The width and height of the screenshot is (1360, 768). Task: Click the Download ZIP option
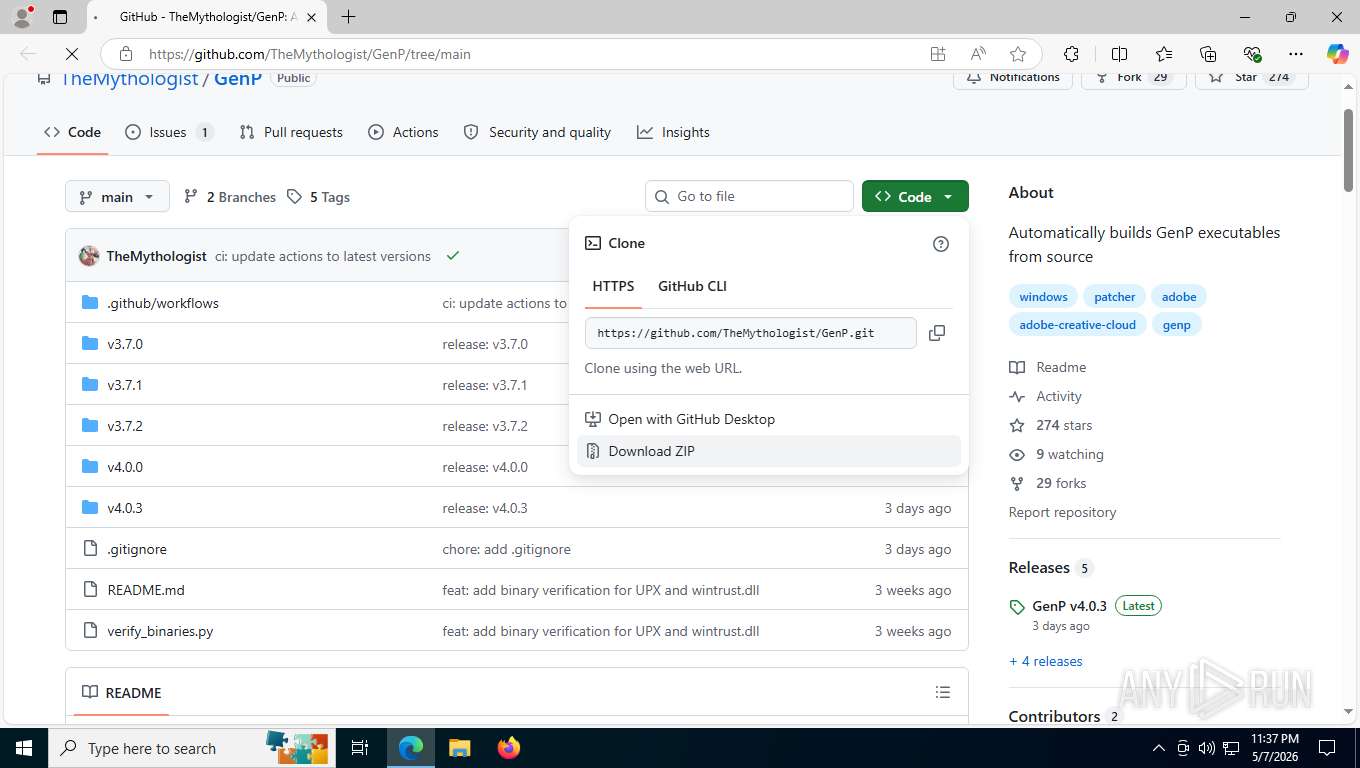tap(769, 451)
